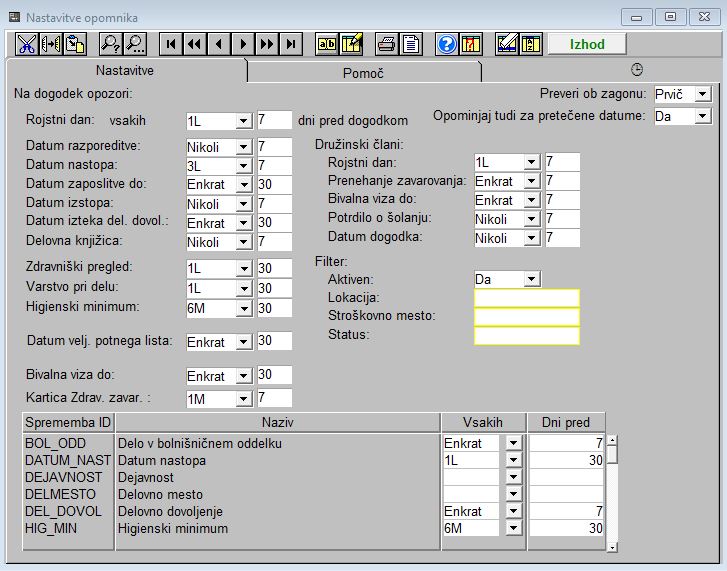Click the Spremenba ID column header
The width and height of the screenshot is (727, 571).
[68, 422]
